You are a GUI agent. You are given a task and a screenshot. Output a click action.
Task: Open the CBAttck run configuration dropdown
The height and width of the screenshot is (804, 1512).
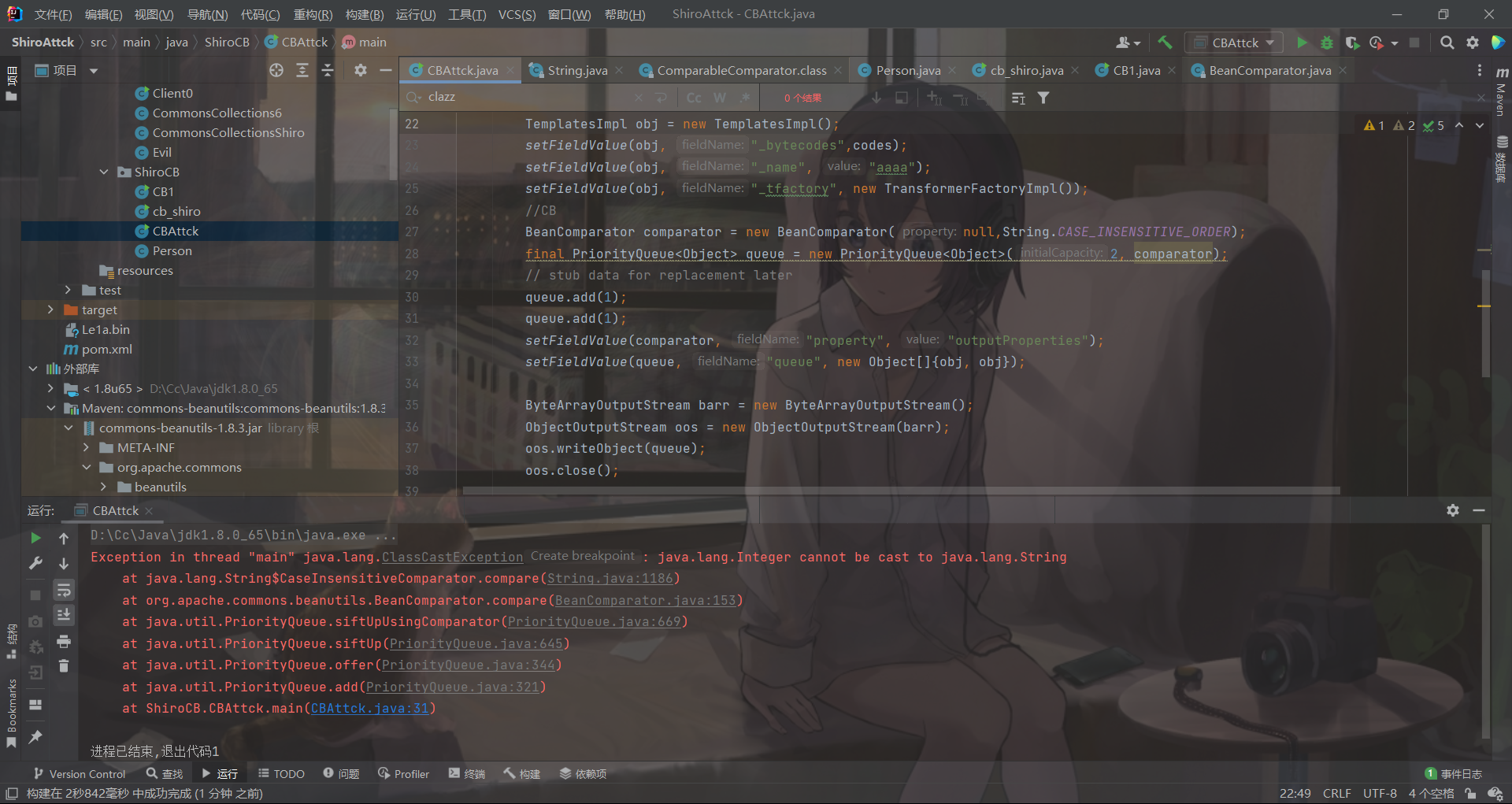pyautogui.click(x=1233, y=43)
